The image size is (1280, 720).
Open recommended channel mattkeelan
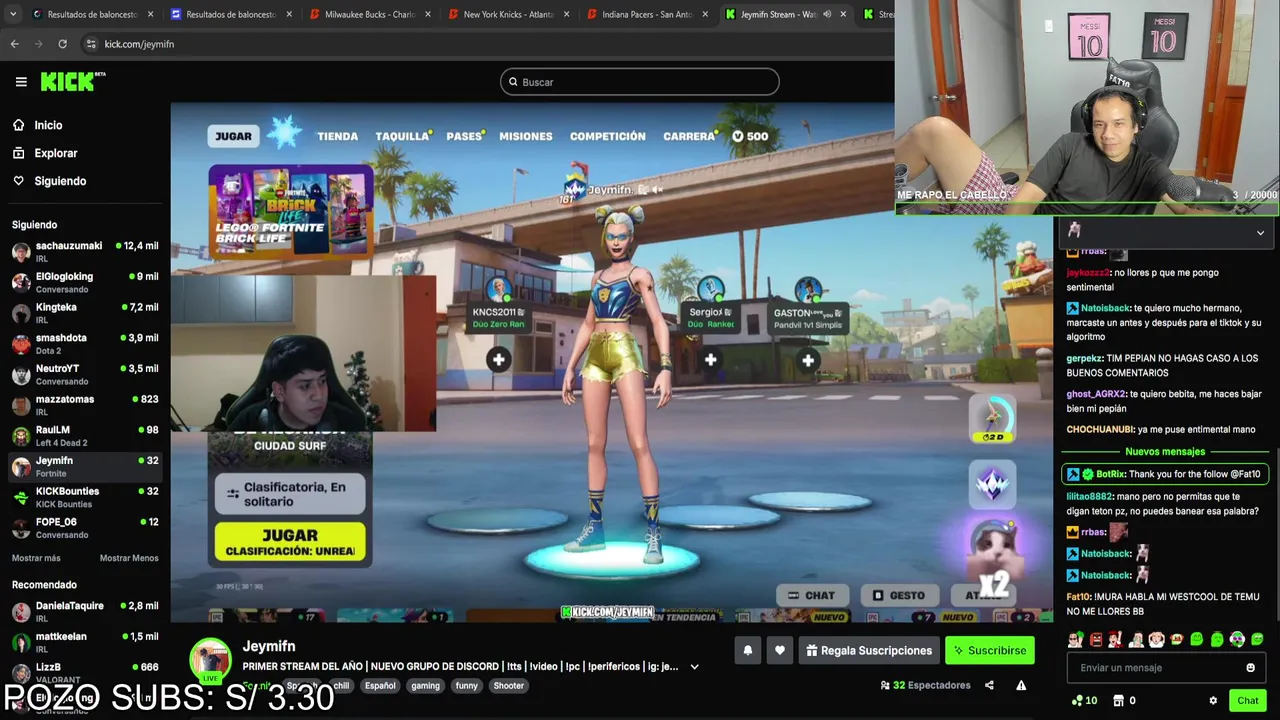[x=85, y=642]
